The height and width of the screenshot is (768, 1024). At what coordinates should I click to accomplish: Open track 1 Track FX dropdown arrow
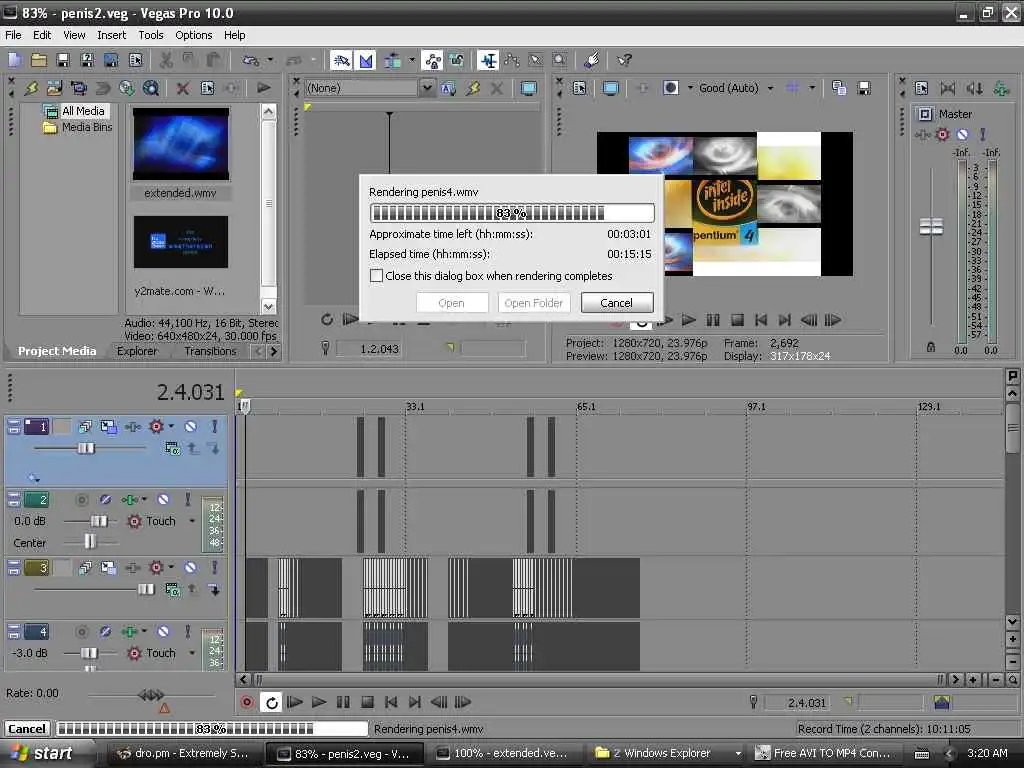click(x=171, y=426)
